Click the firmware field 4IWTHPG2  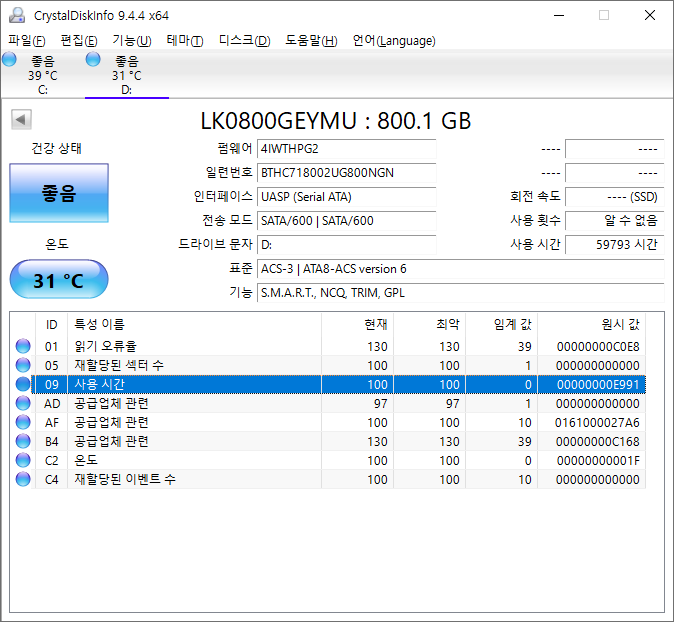(x=346, y=149)
